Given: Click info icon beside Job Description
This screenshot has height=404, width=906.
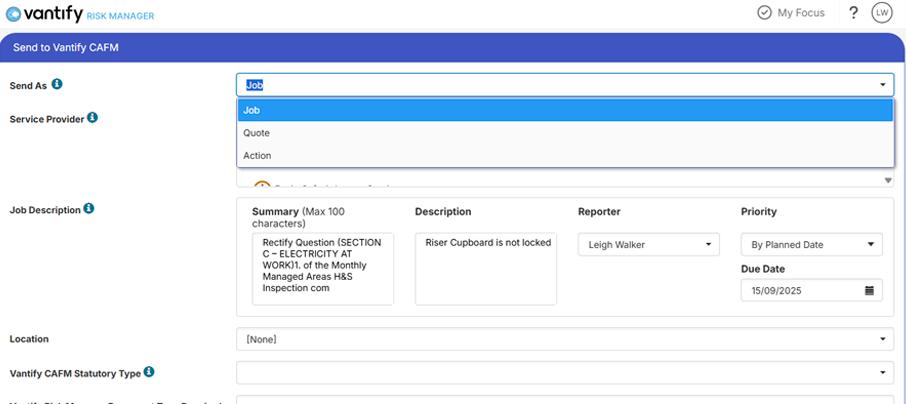Looking at the screenshot, I should tap(88, 209).
